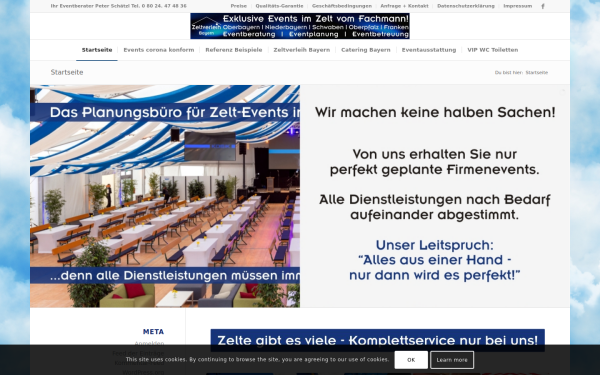Open Geschäftsbedingungen link
600x375 pixels.
pos(342,6)
